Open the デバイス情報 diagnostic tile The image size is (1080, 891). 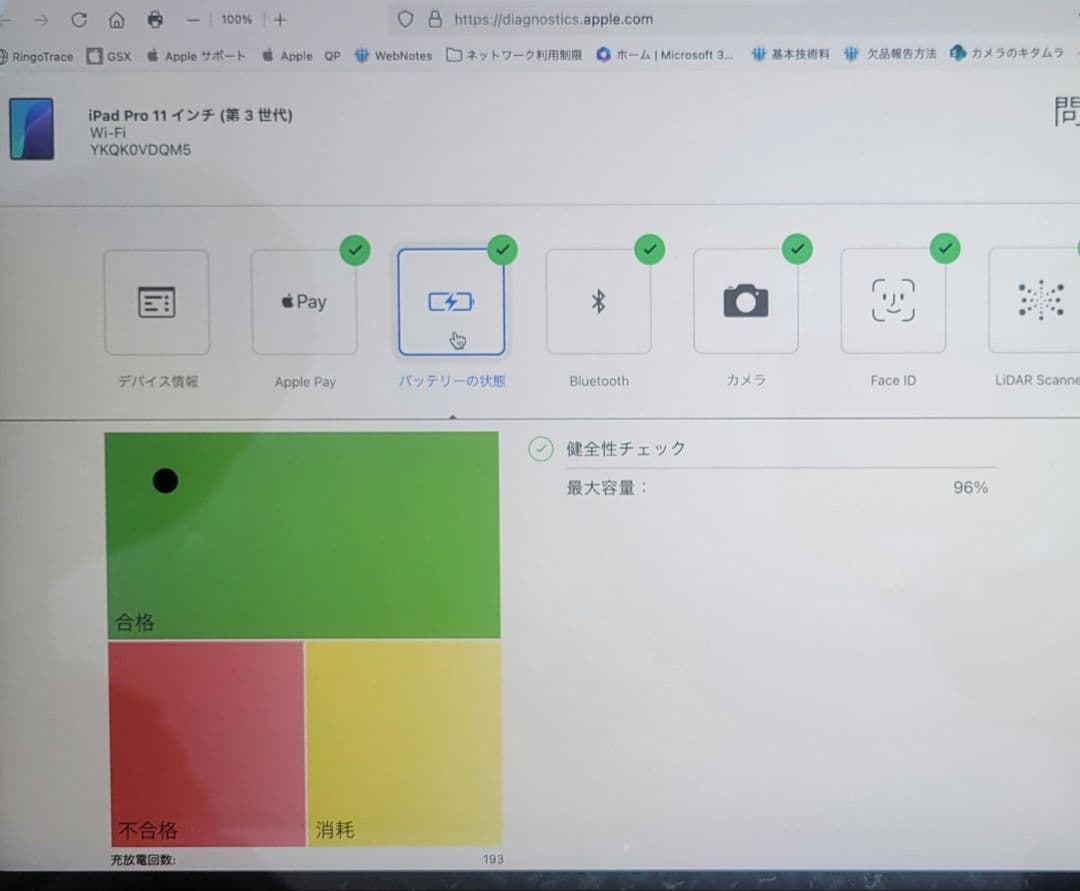156,302
